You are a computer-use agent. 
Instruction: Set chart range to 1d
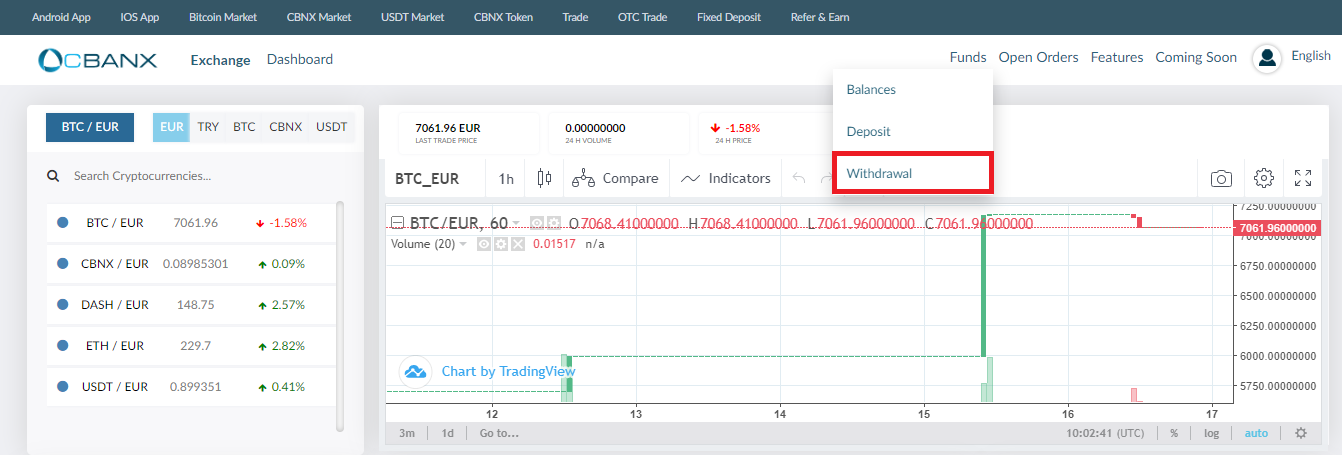[x=448, y=433]
